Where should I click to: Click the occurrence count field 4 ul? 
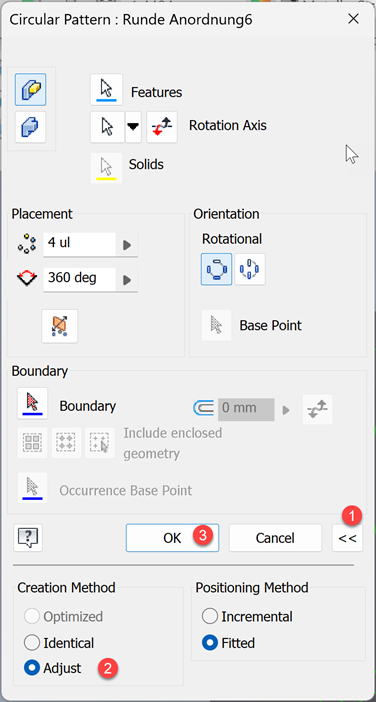[x=79, y=244]
